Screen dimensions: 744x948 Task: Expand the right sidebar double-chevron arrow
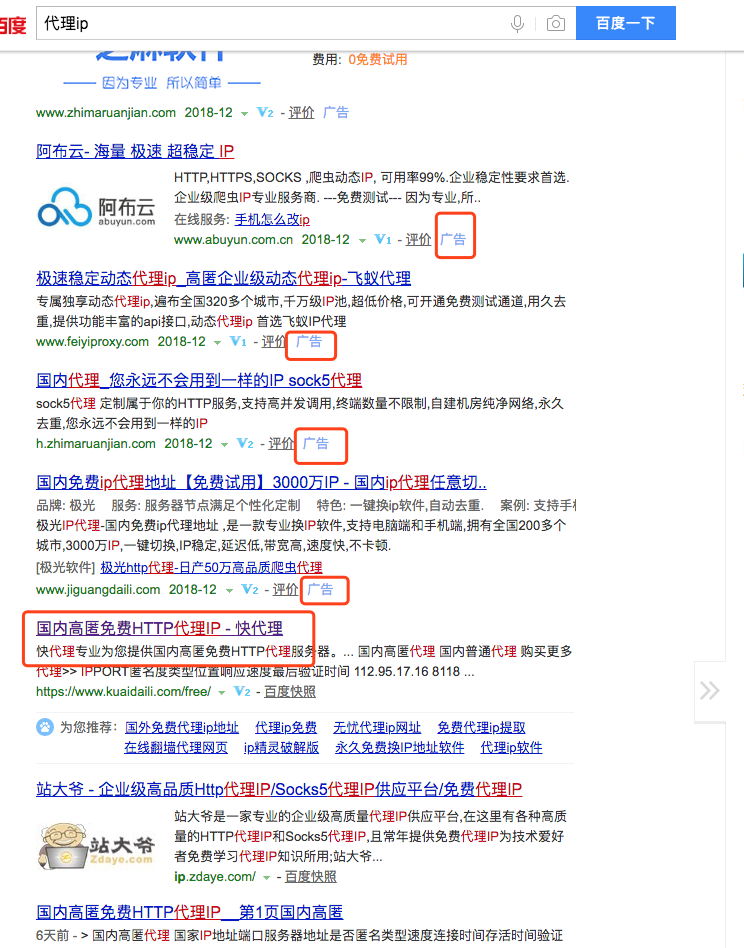coord(710,690)
